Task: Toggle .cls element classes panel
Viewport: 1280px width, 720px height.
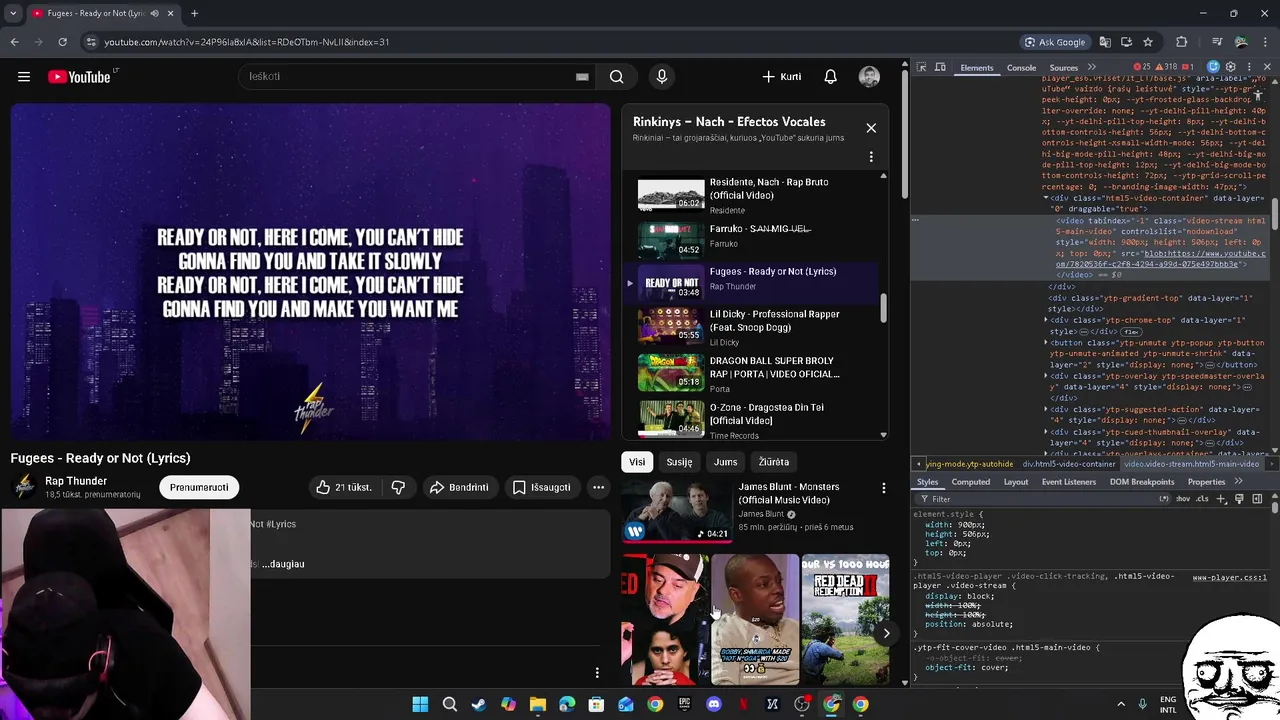Action: [x=1202, y=498]
